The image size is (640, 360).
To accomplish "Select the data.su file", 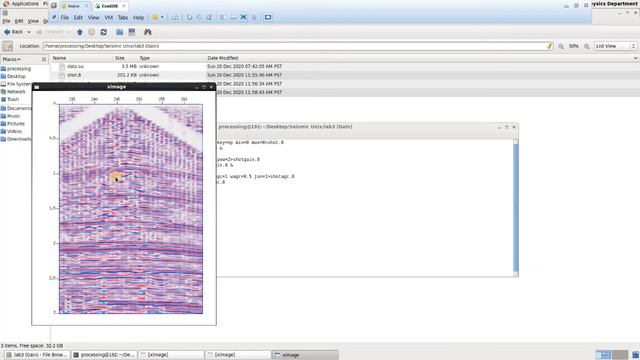I will [x=75, y=67].
